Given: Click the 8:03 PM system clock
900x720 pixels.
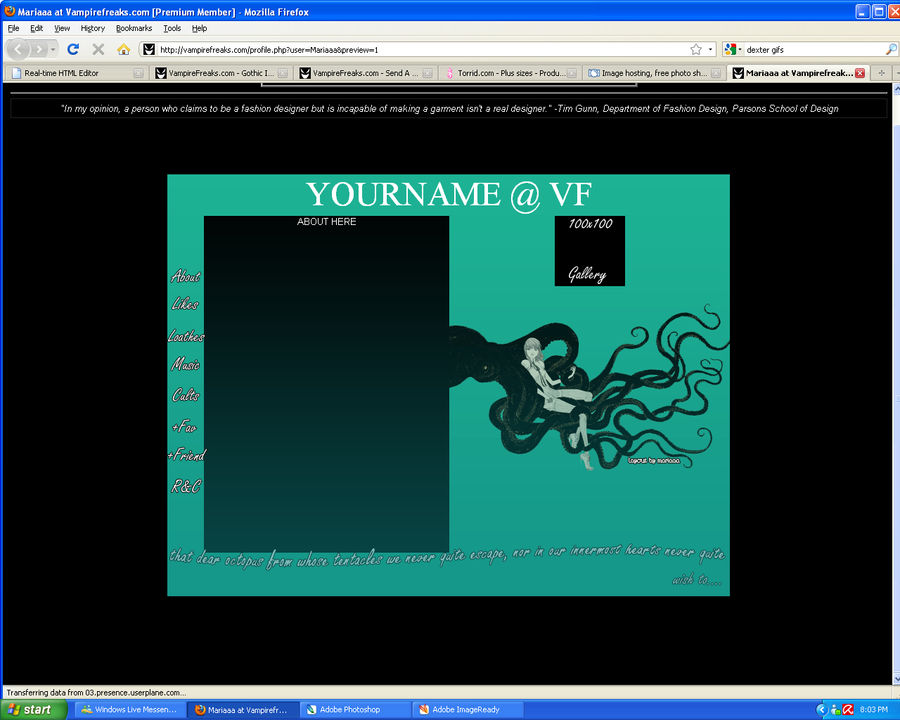Looking at the screenshot, I should pos(874,710).
